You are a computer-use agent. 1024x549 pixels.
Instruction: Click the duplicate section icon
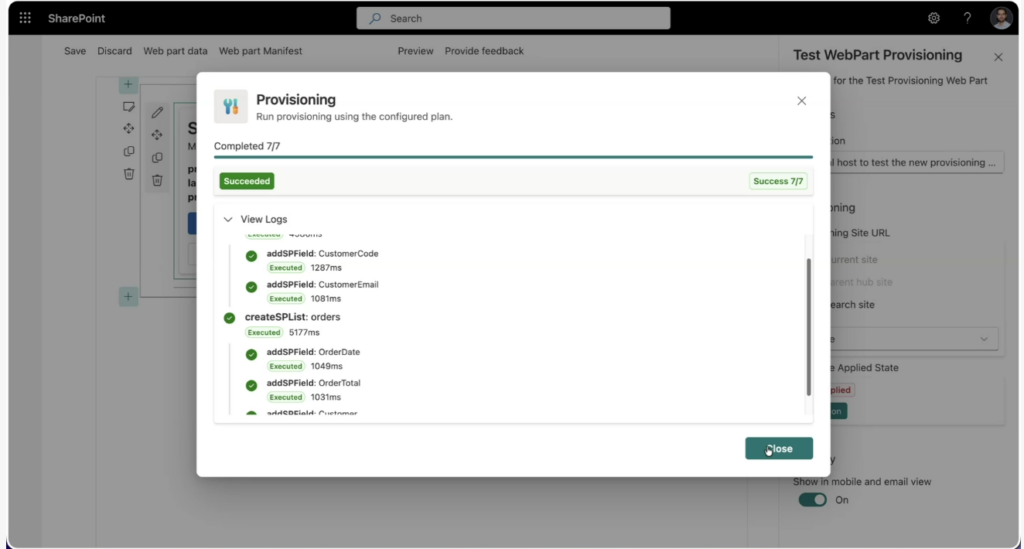pos(129,151)
